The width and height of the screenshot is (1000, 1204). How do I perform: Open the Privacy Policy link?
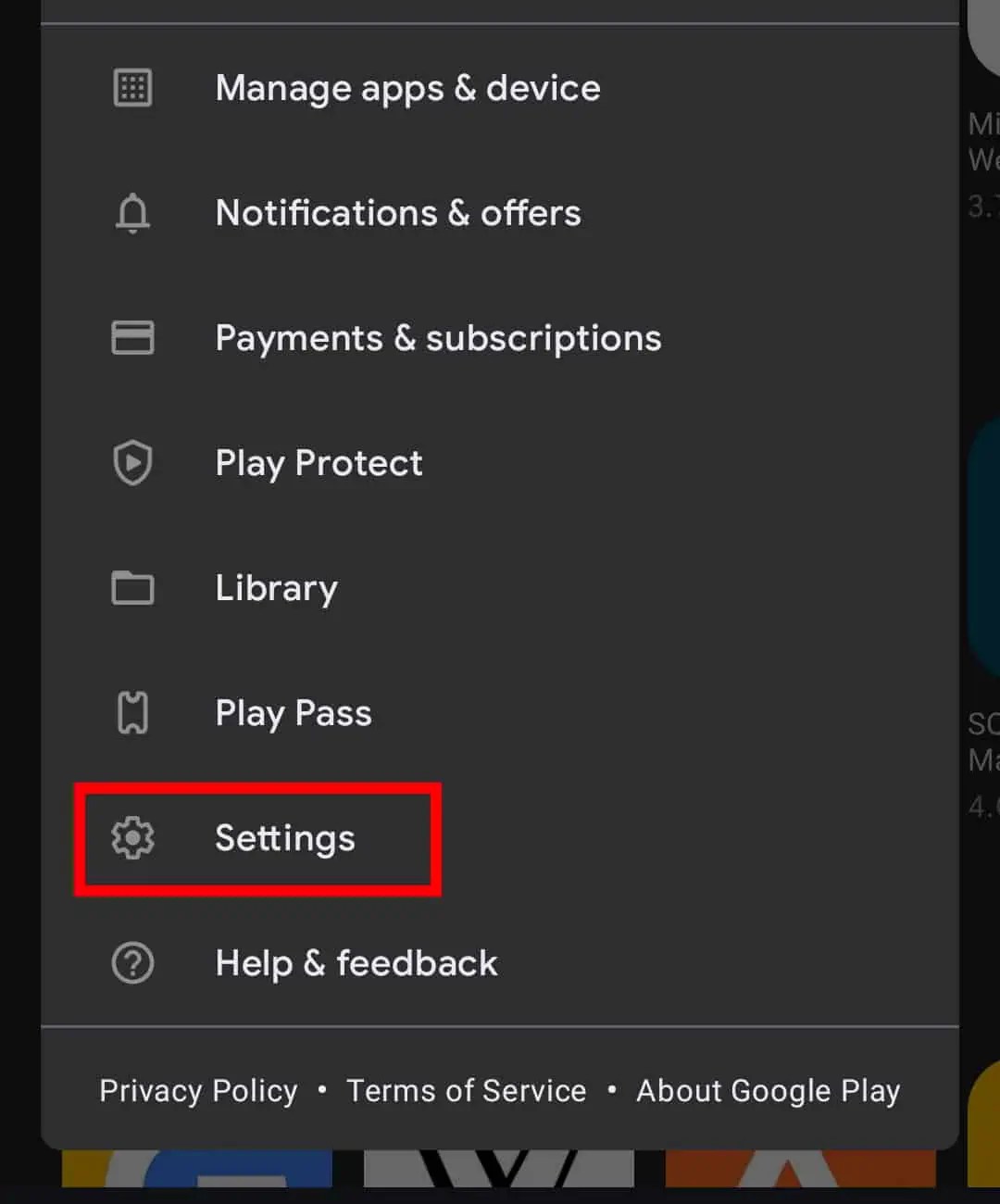(197, 1090)
